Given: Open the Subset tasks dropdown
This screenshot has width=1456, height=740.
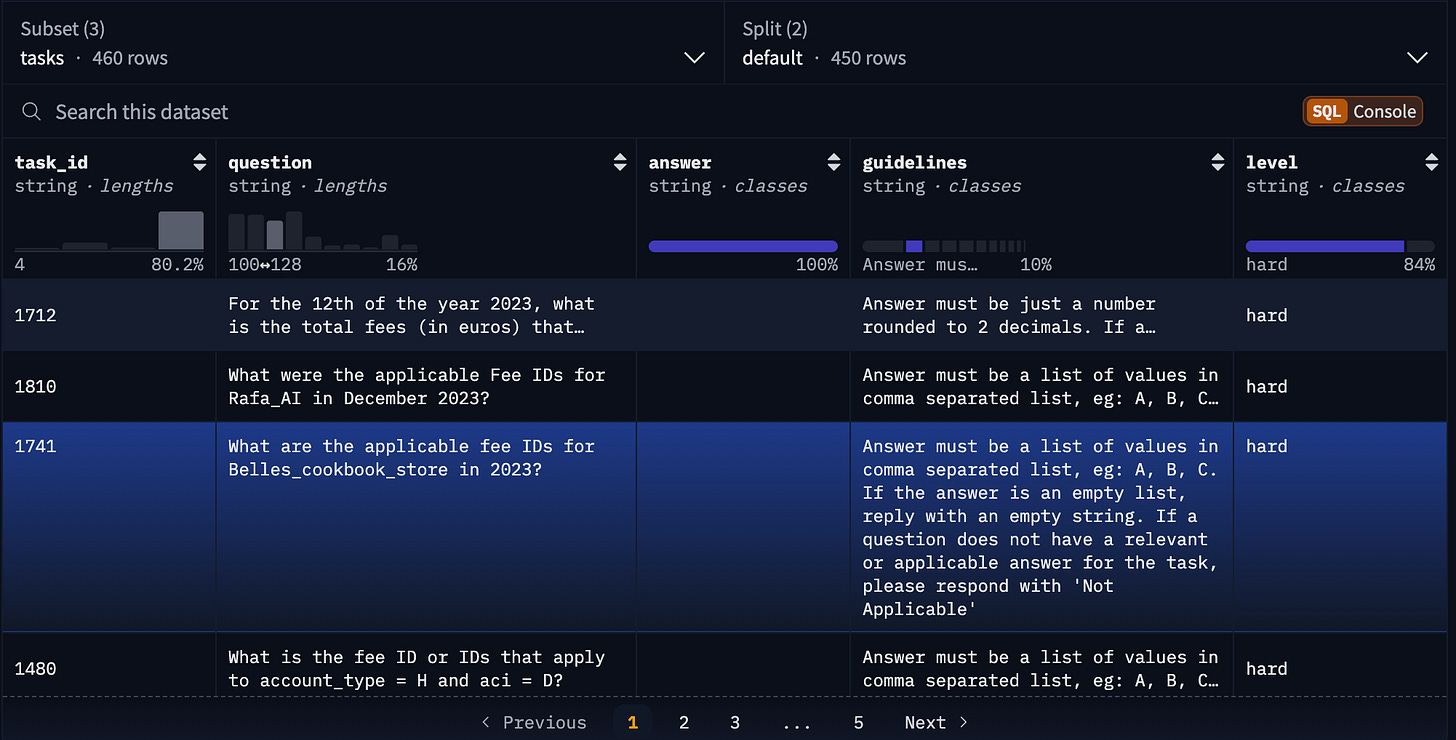Looking at the screenshot, I should [x=362, y=43].
